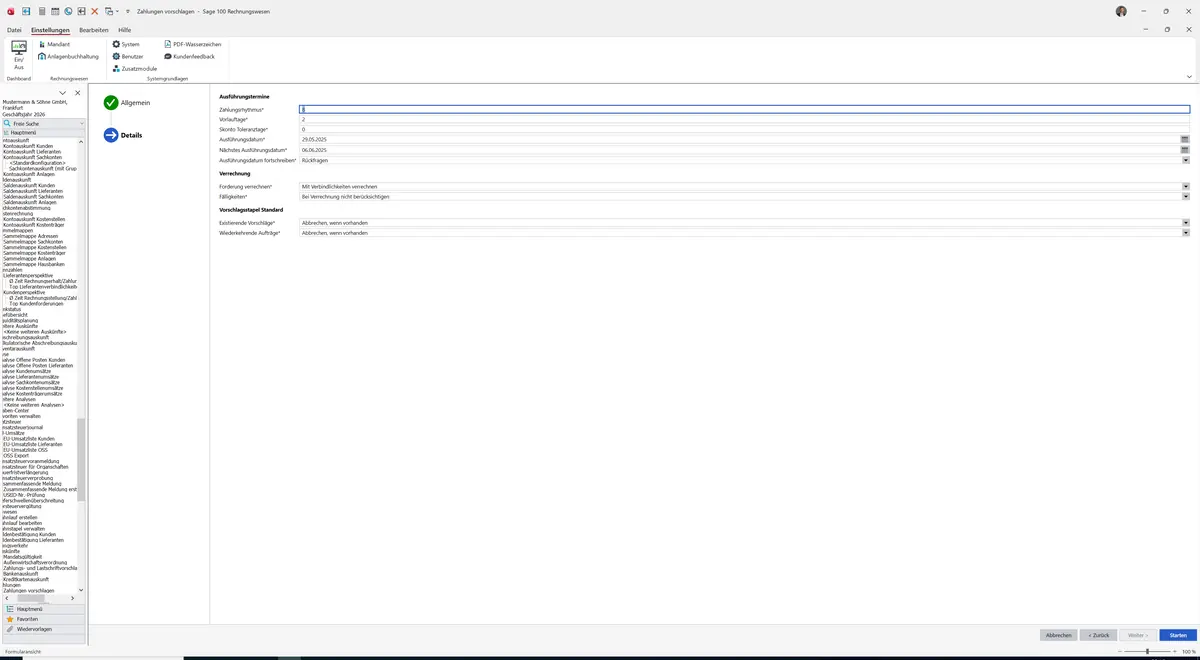Open PDF-Wasserzeichen settings
The height and width of the screenshot is (660, 1200).
[193, 44]
